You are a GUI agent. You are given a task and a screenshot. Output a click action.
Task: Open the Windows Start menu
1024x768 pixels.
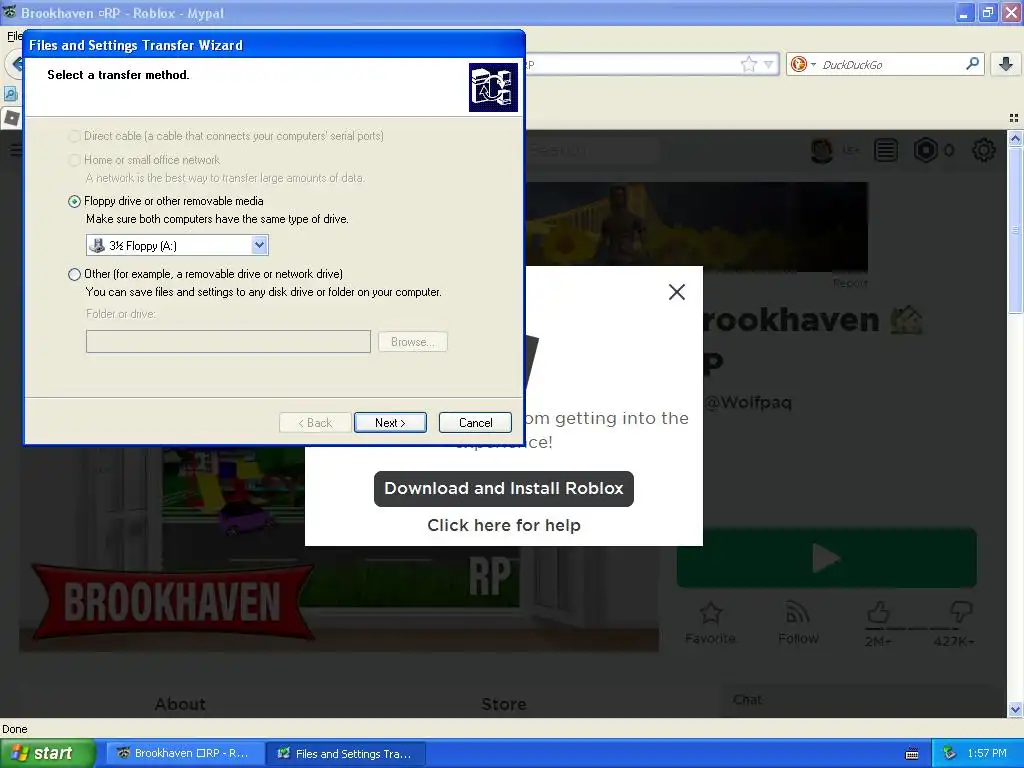tap(48, 754)
